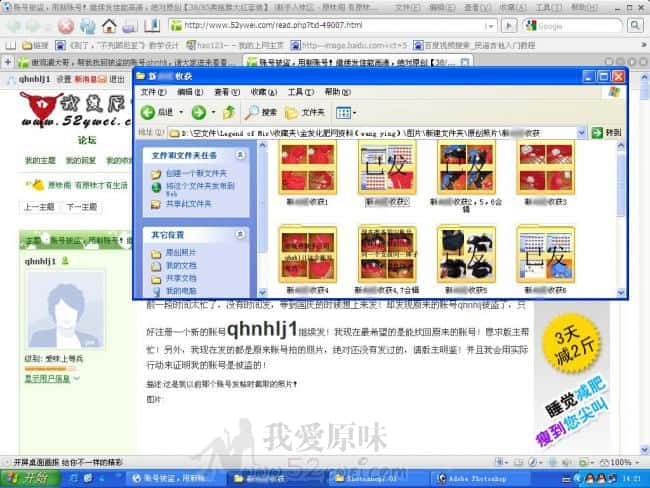Click the Explorer green forward arrow

(199, 112)
